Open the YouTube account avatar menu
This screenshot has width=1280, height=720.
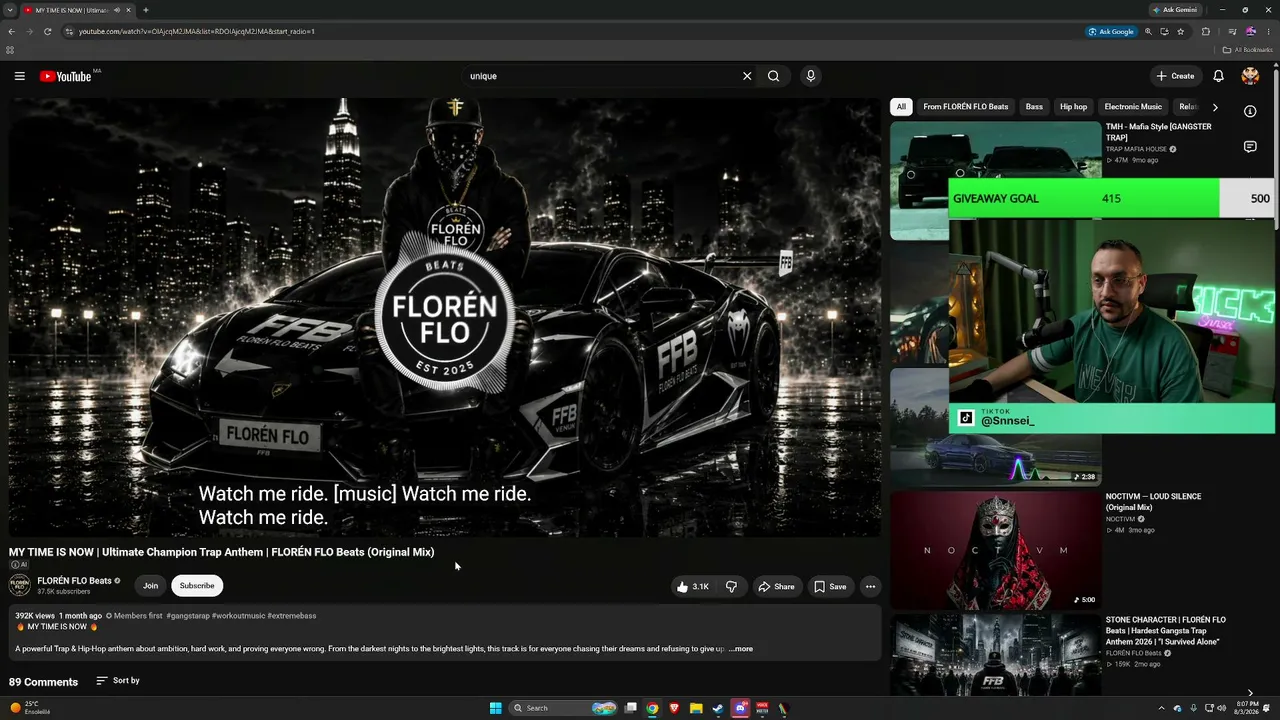pyautogui.click(x=1250, y=76)
